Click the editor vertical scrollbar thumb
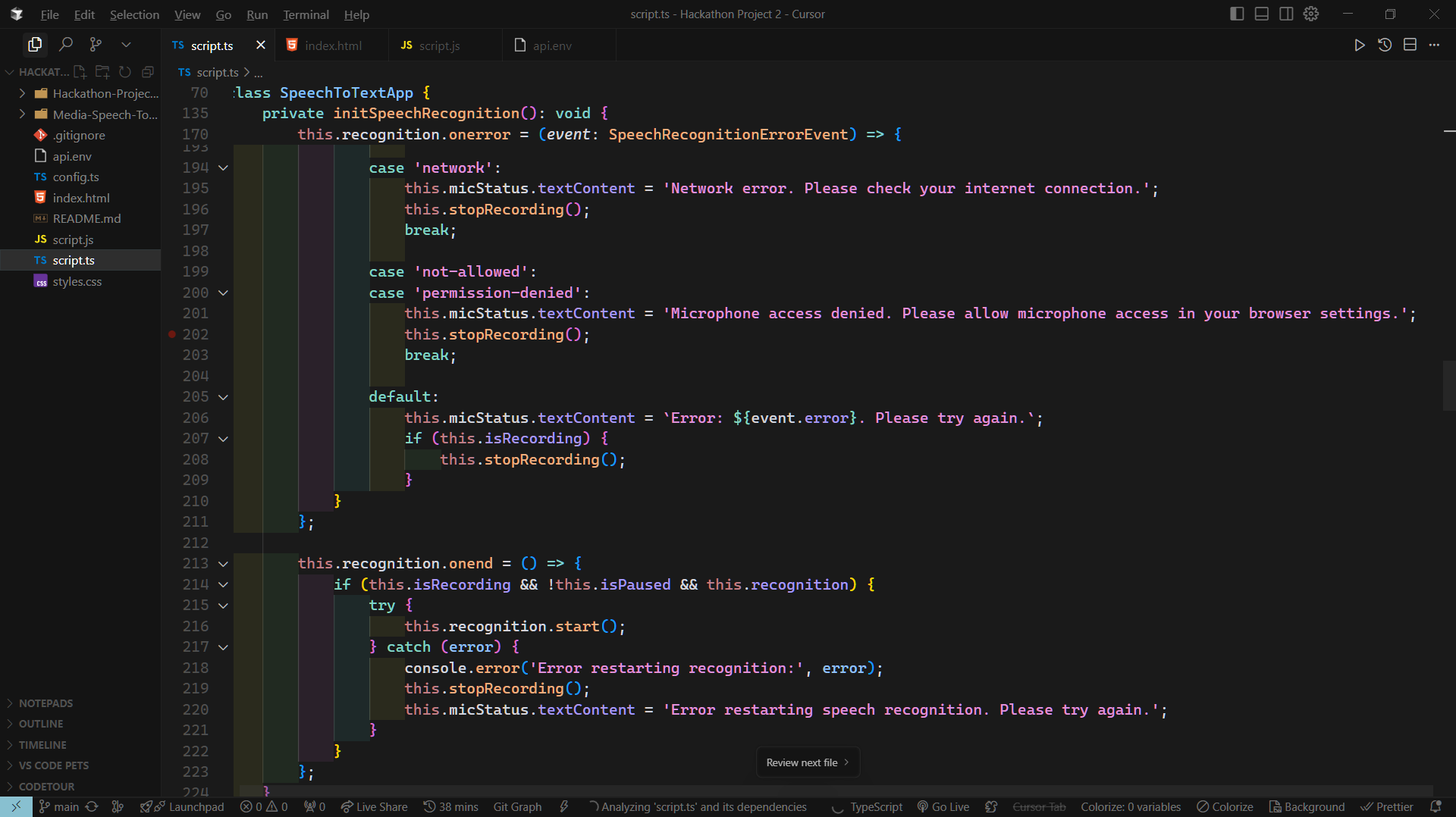 click(x=1449, y=387)
